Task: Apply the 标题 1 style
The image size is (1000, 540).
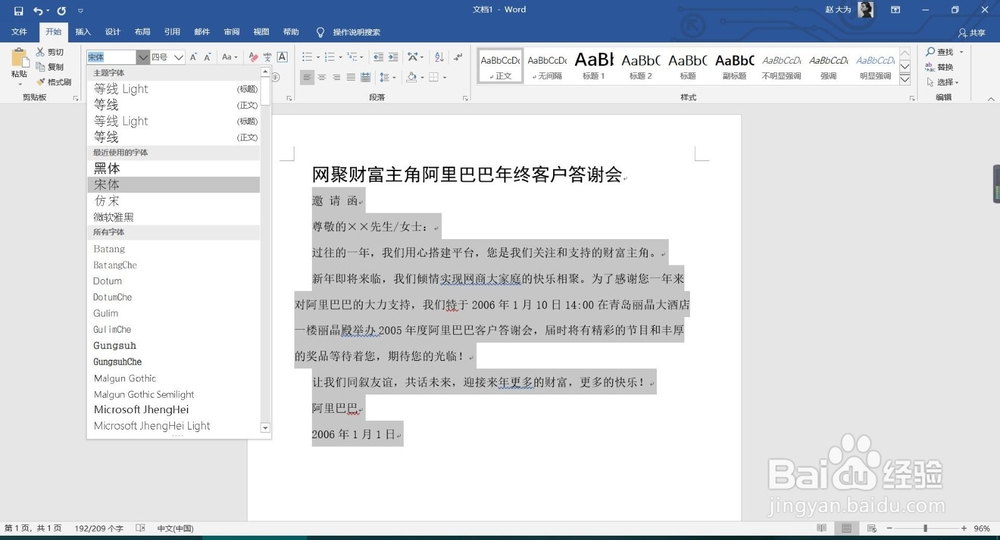Action: [594, 66]
